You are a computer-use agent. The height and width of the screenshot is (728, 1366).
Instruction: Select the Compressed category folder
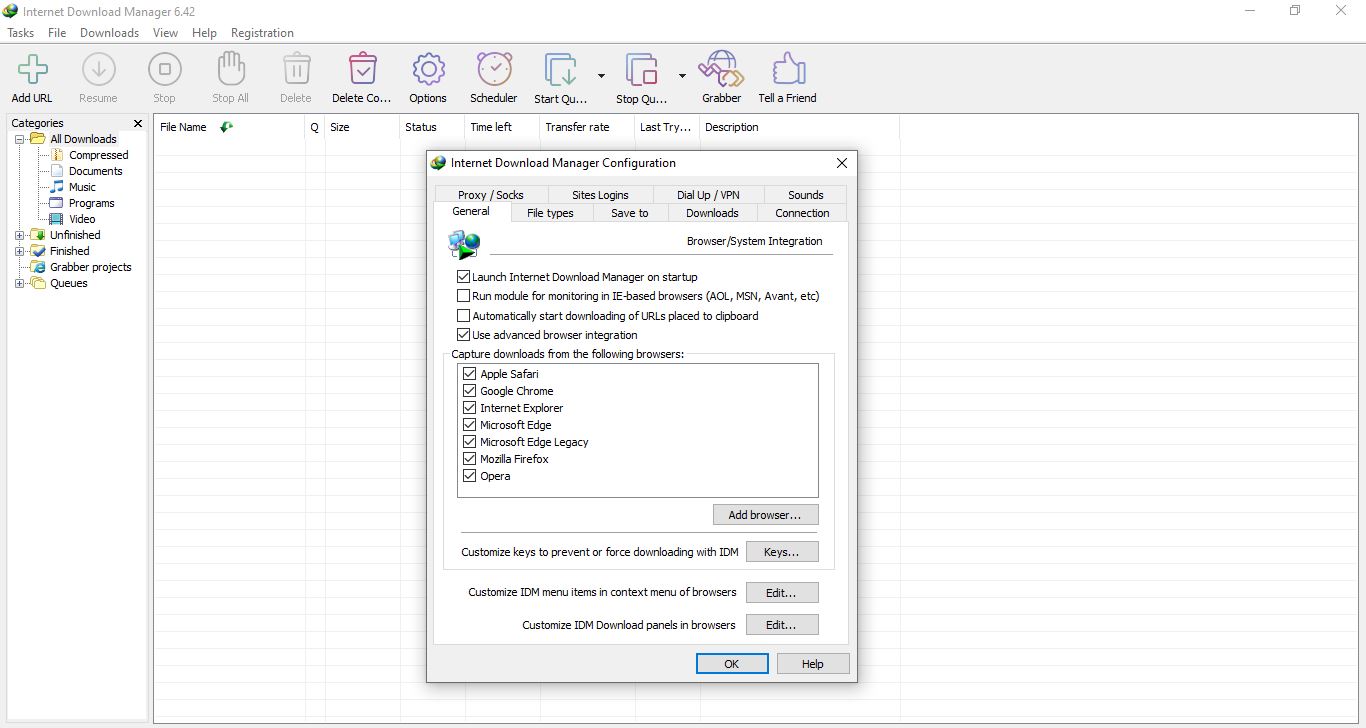pos(98,155)
